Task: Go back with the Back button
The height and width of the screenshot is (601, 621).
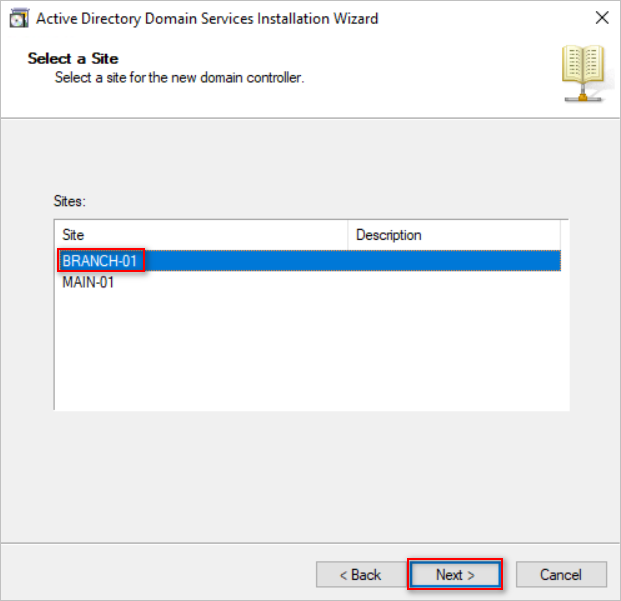Action: click(x=361, y=574)
